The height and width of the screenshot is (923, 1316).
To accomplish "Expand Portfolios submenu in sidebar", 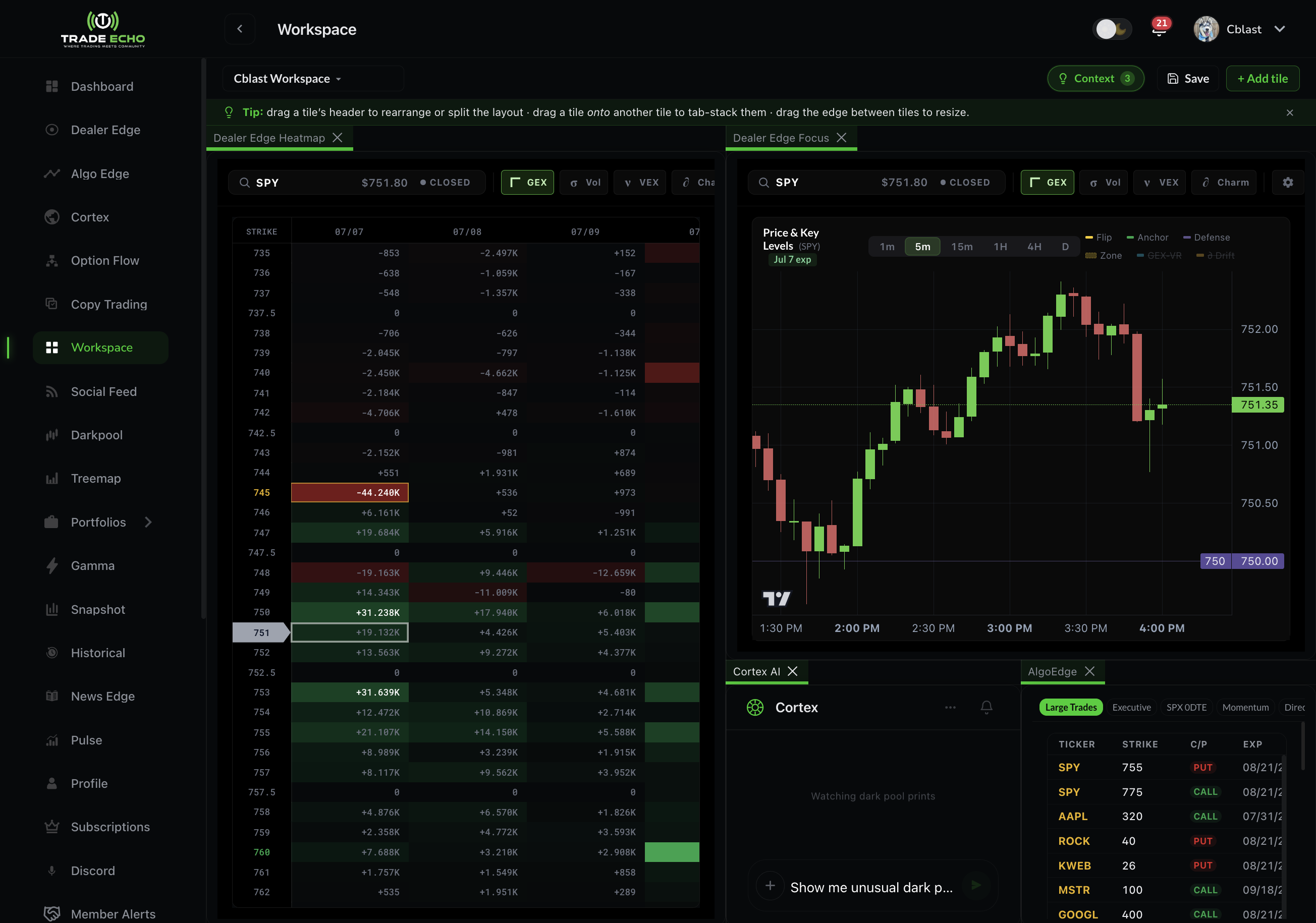I will coord(148,522).
